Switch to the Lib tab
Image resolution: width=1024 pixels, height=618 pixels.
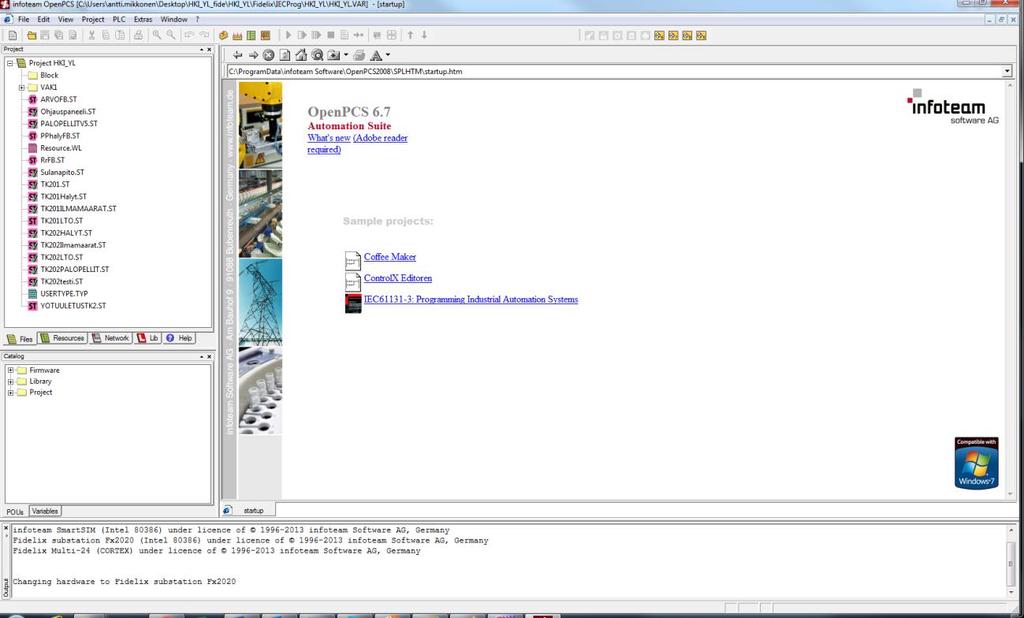[x=148, y=338]
